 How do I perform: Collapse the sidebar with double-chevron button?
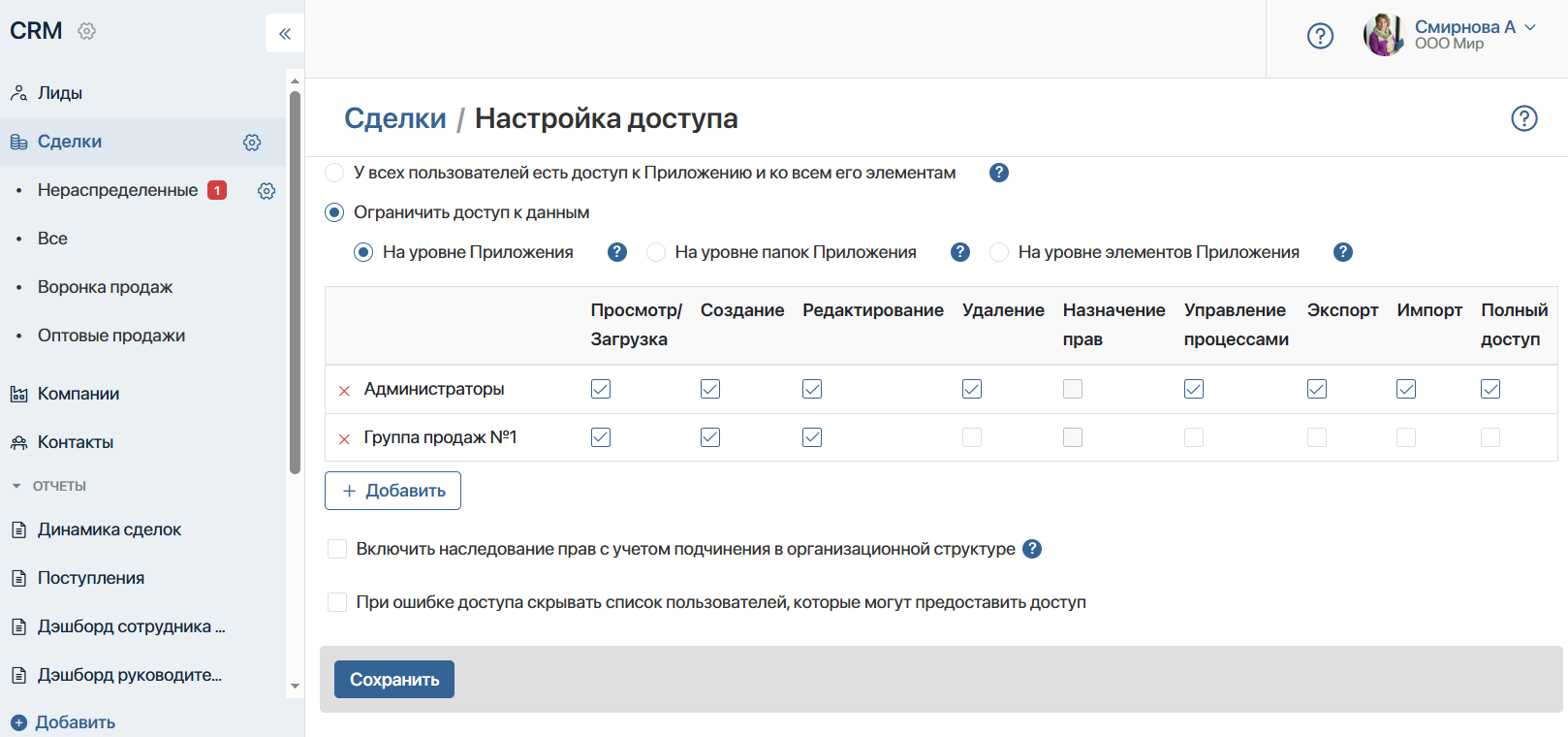[x=285, y=34]
